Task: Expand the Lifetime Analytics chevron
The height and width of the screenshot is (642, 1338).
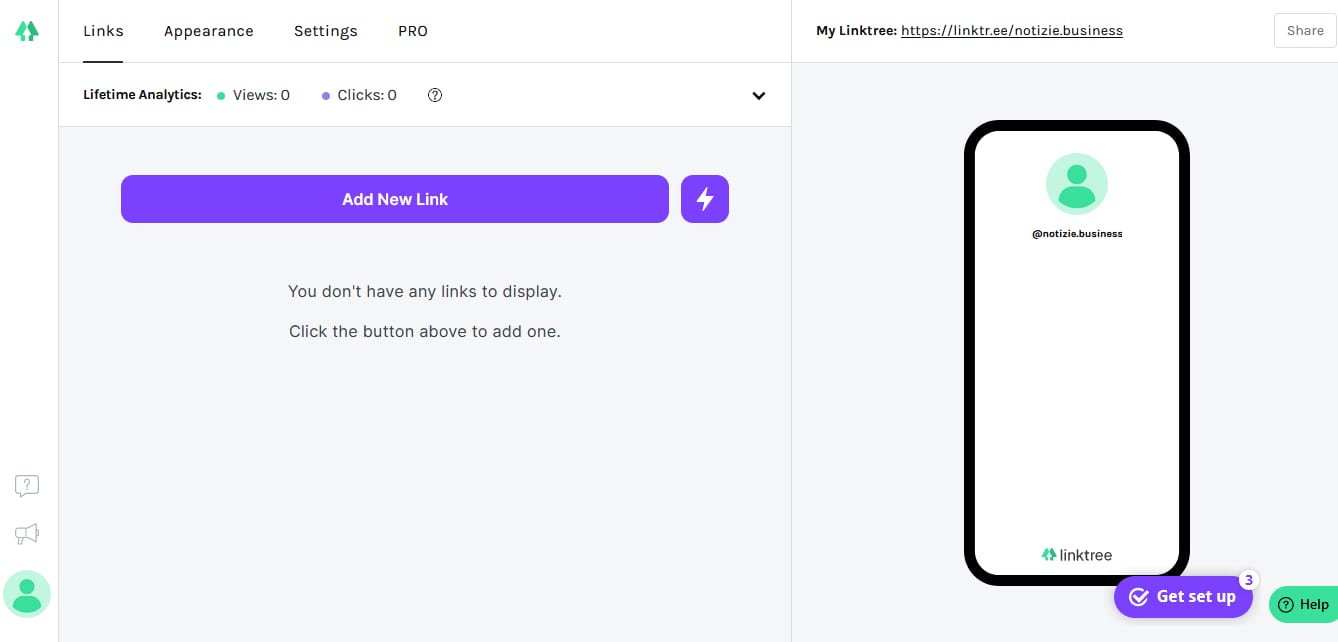Action: click(759, 96)
